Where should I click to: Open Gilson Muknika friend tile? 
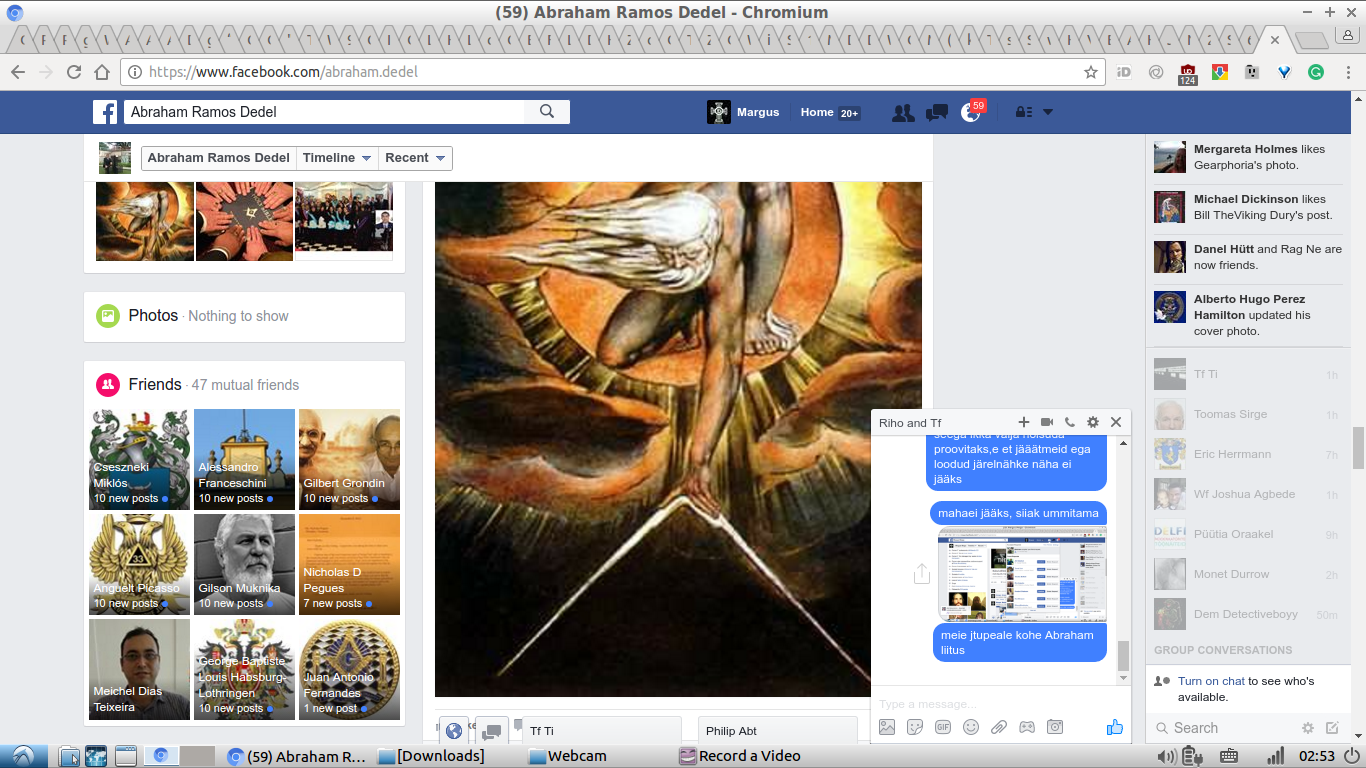click(x=244, y=564)
